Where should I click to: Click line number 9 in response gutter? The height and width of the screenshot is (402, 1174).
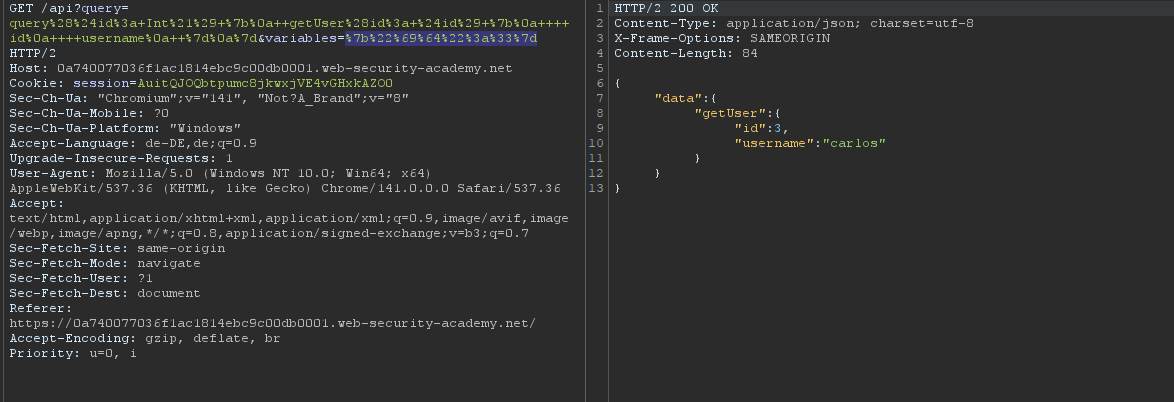tap(600, 128)
